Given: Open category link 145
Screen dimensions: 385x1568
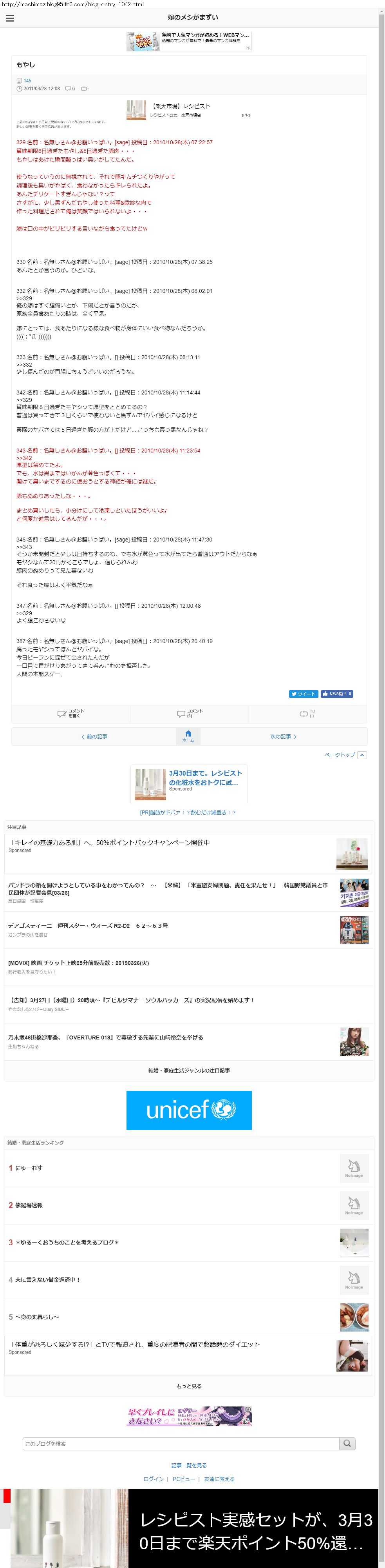Looking at the screenshot, I should pos(27,80).
